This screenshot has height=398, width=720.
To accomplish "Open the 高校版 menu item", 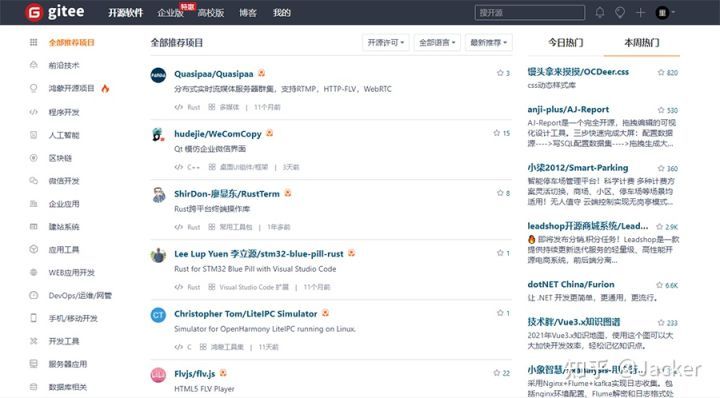I will (211, 13).
